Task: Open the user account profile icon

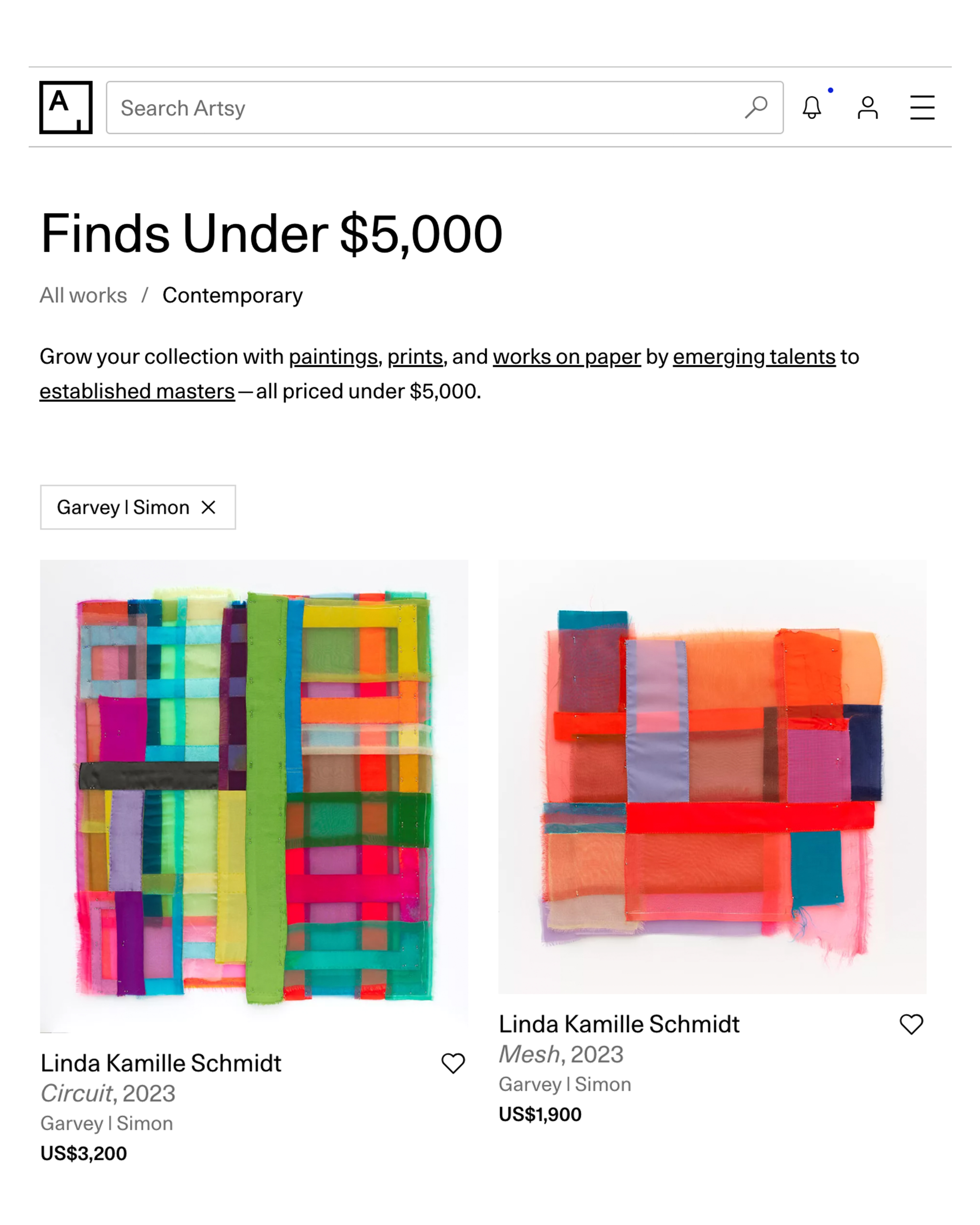Action: click(868, 107)
